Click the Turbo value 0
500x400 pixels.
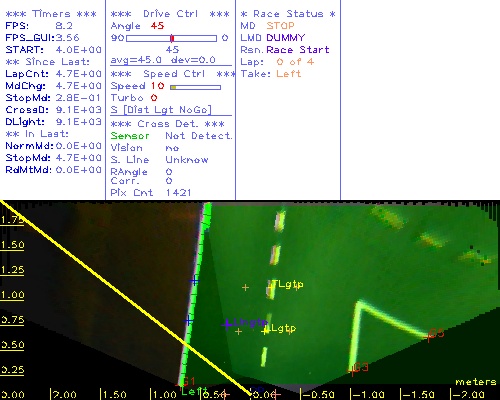(x=154, y=98)
